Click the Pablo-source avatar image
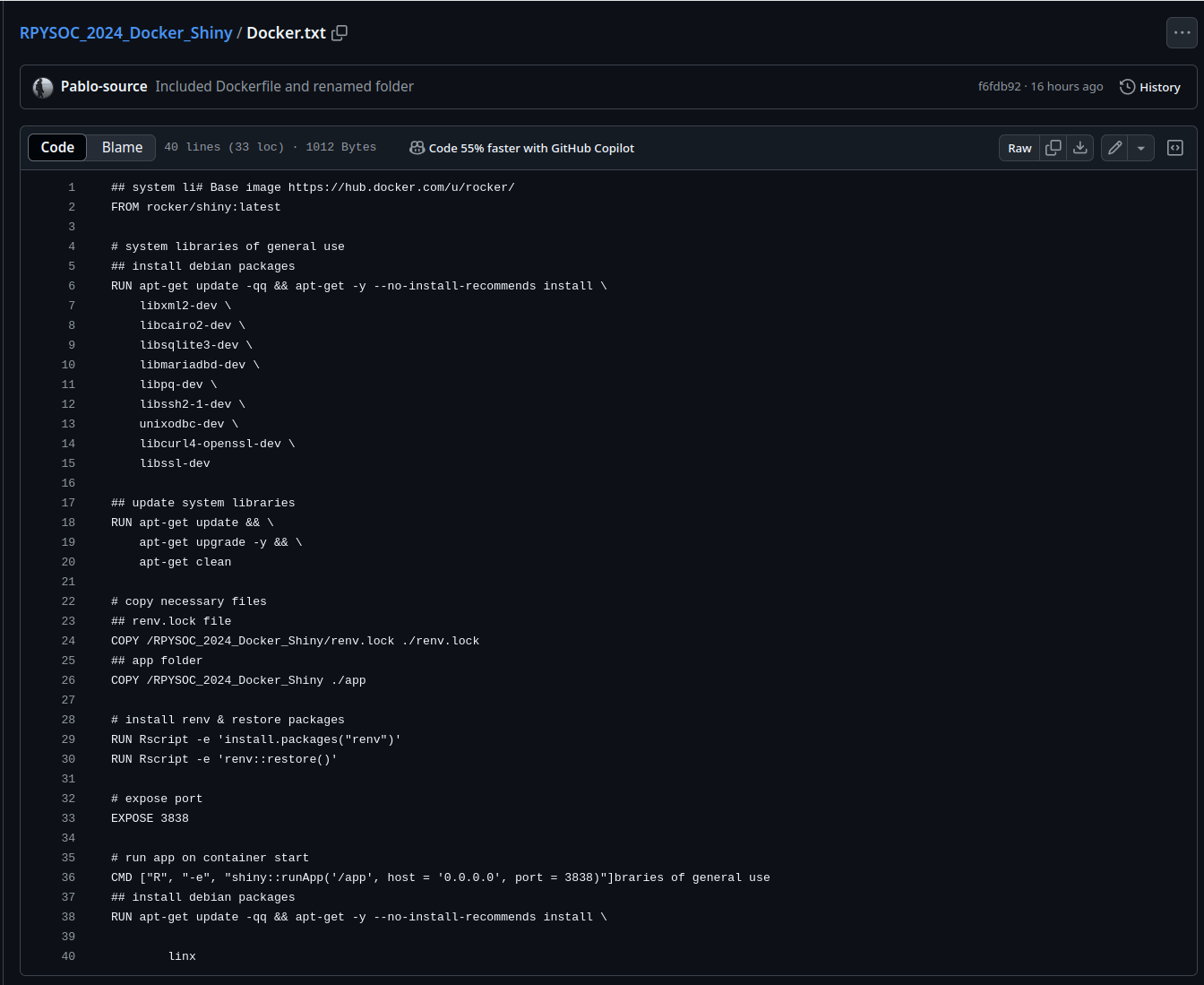Screen dimensions: 1204x985 tap(43, 87)
